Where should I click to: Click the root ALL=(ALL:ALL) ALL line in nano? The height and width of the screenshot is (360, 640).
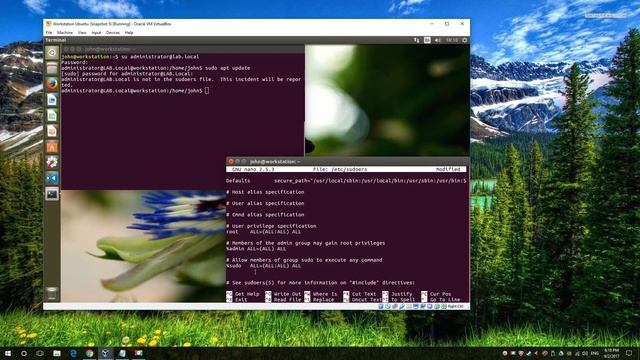pos(264,232)
